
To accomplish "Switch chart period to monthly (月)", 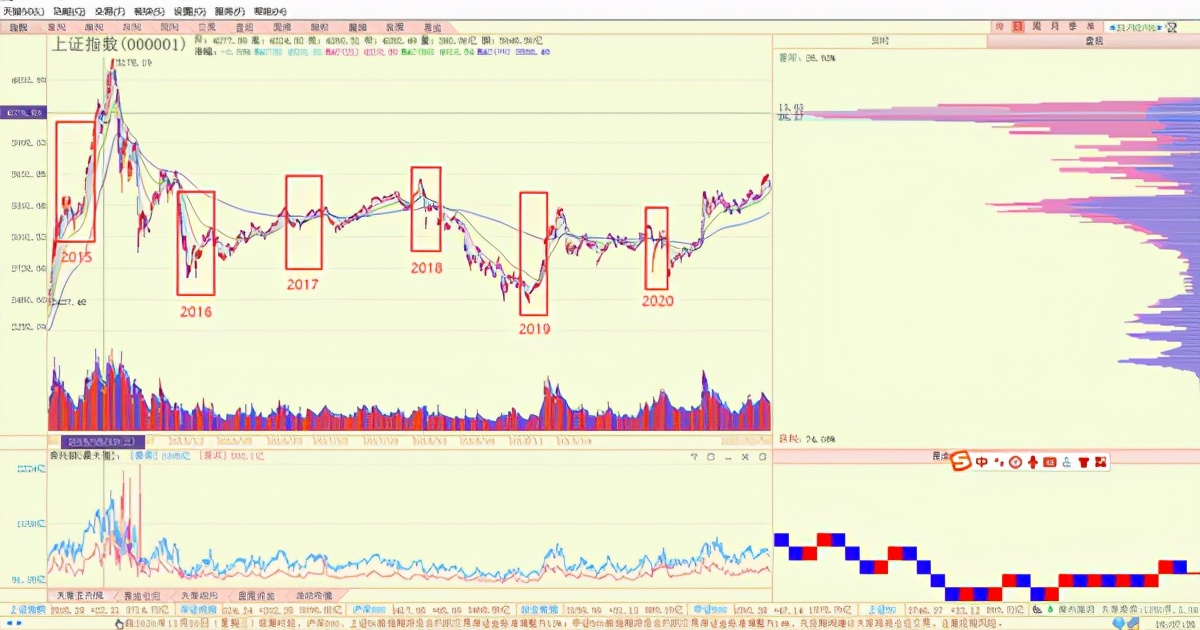I will 1055,27.
